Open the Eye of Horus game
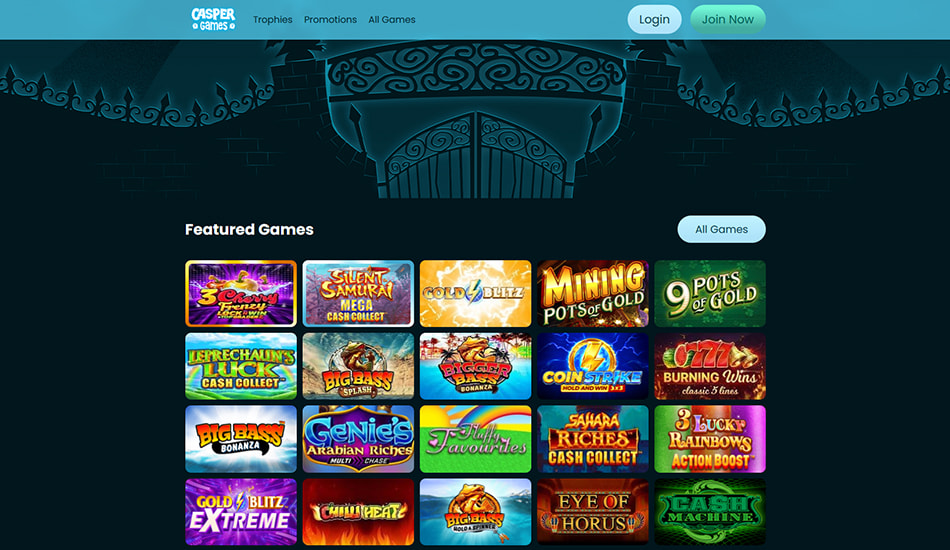Image resolution: width=950 pixels, height=550 pixels. [593, 512]
